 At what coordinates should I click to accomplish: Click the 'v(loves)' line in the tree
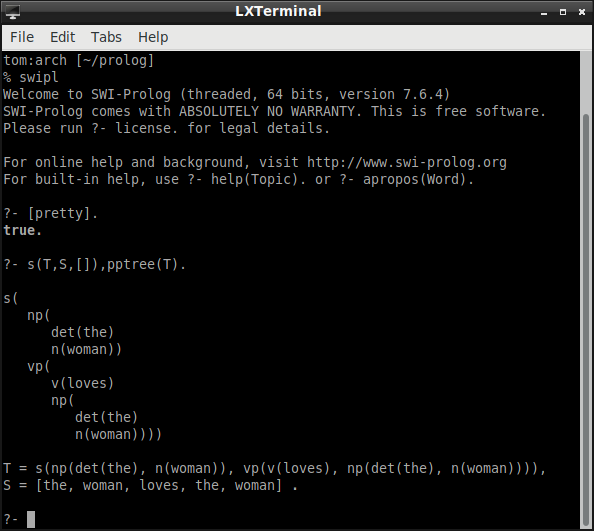point(83,383)
